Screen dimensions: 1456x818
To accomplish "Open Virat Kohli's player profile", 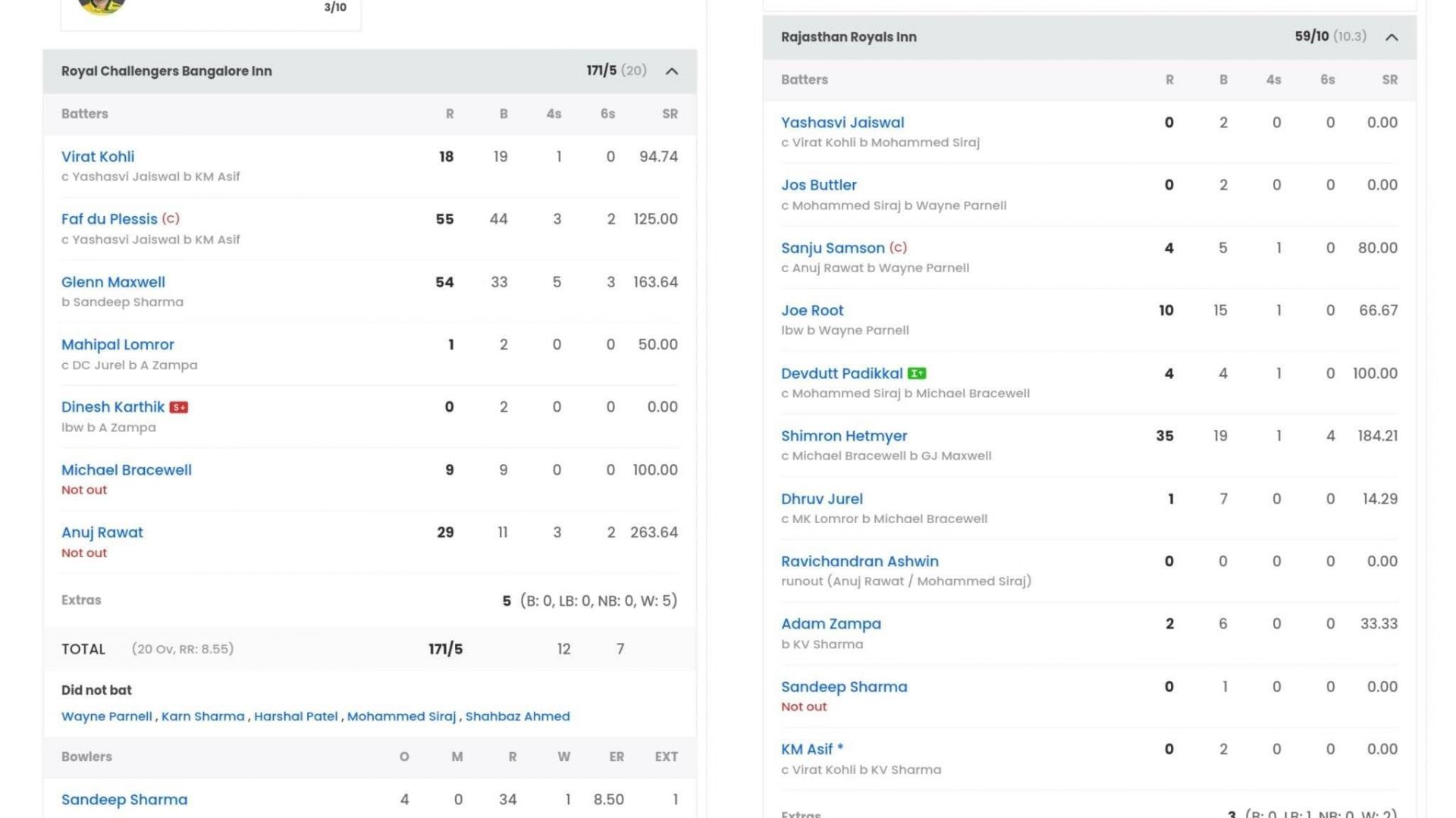I will pos(98,157).
